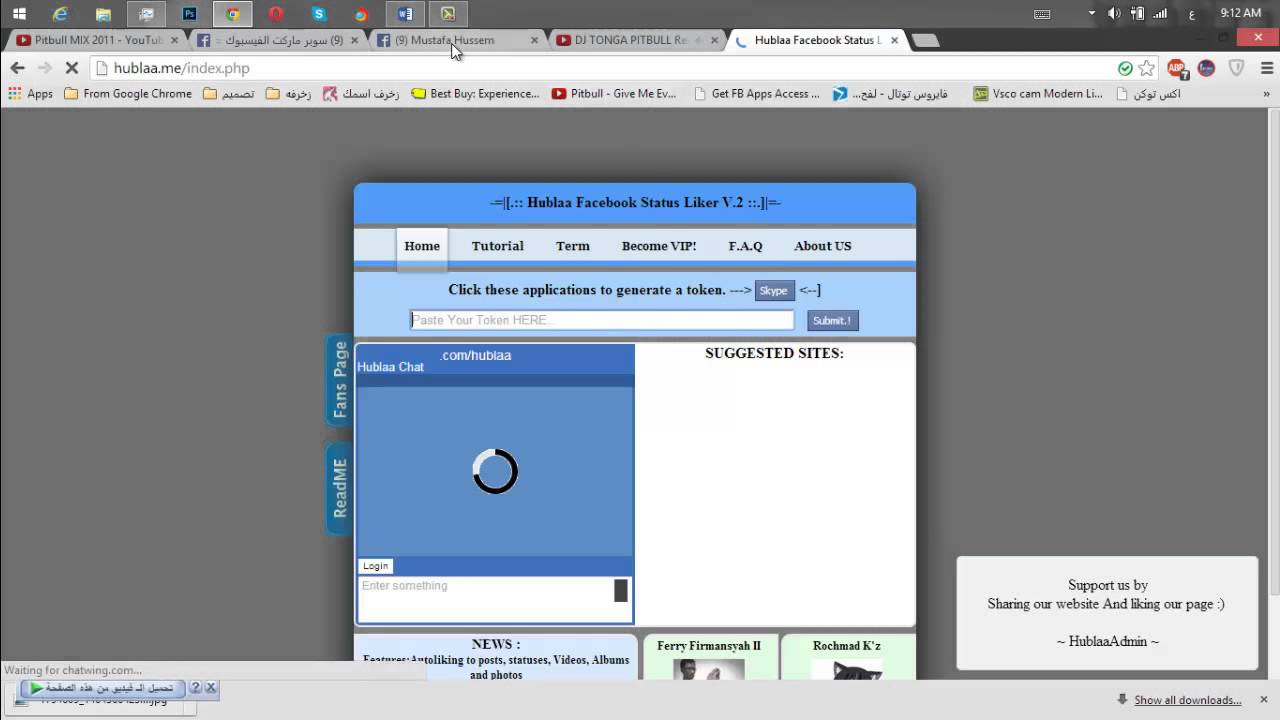Click the Chrome taskbar icon

pos(232,14)
